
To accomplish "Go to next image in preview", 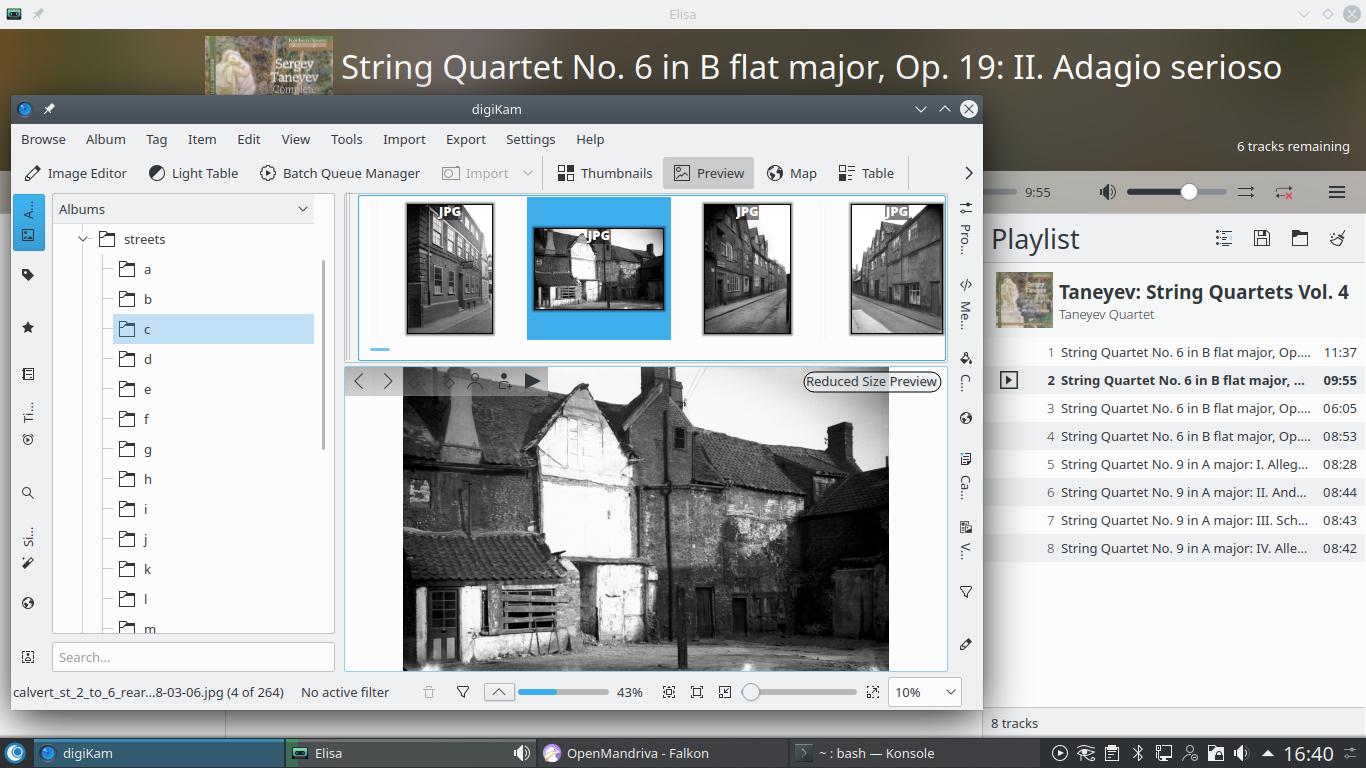I will (x=388, y=381).
